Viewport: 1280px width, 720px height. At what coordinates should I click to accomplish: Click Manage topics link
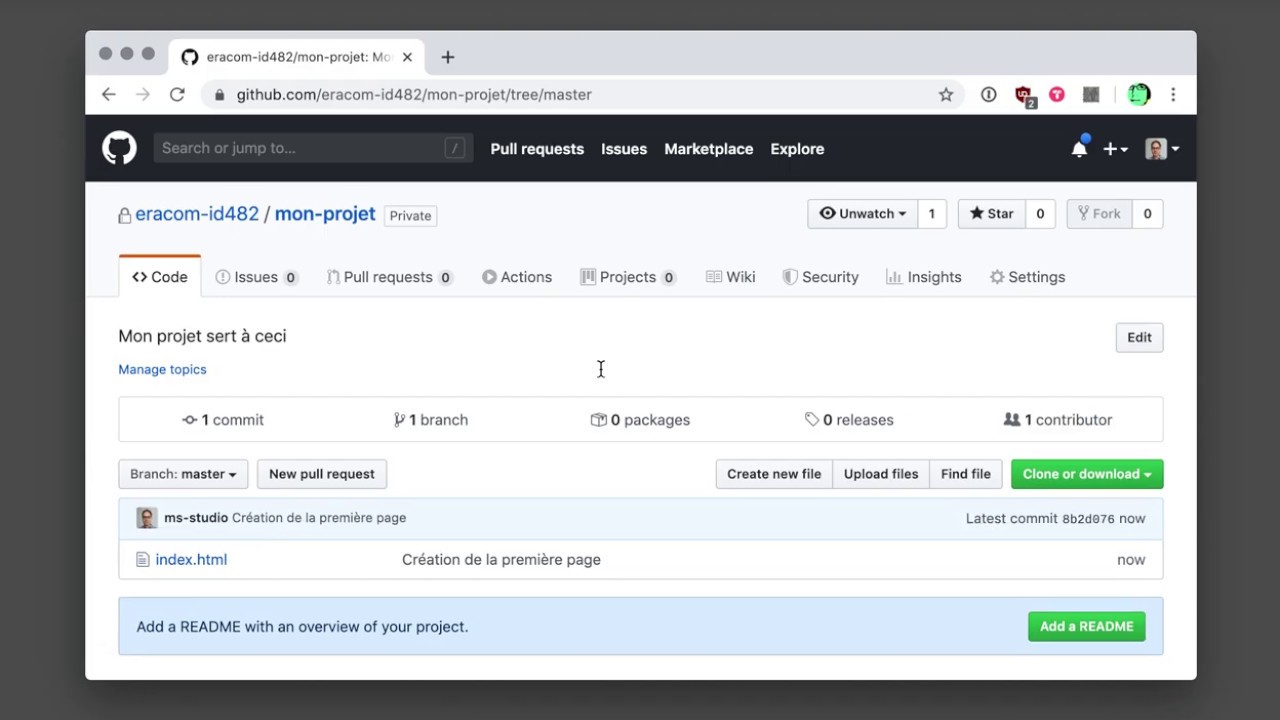(x=162, y=369)
